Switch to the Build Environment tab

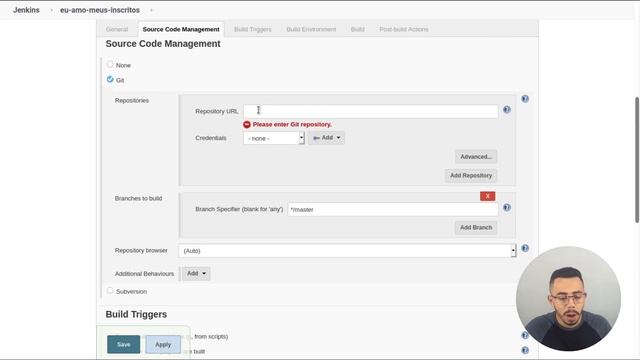[x=311, y=29]
